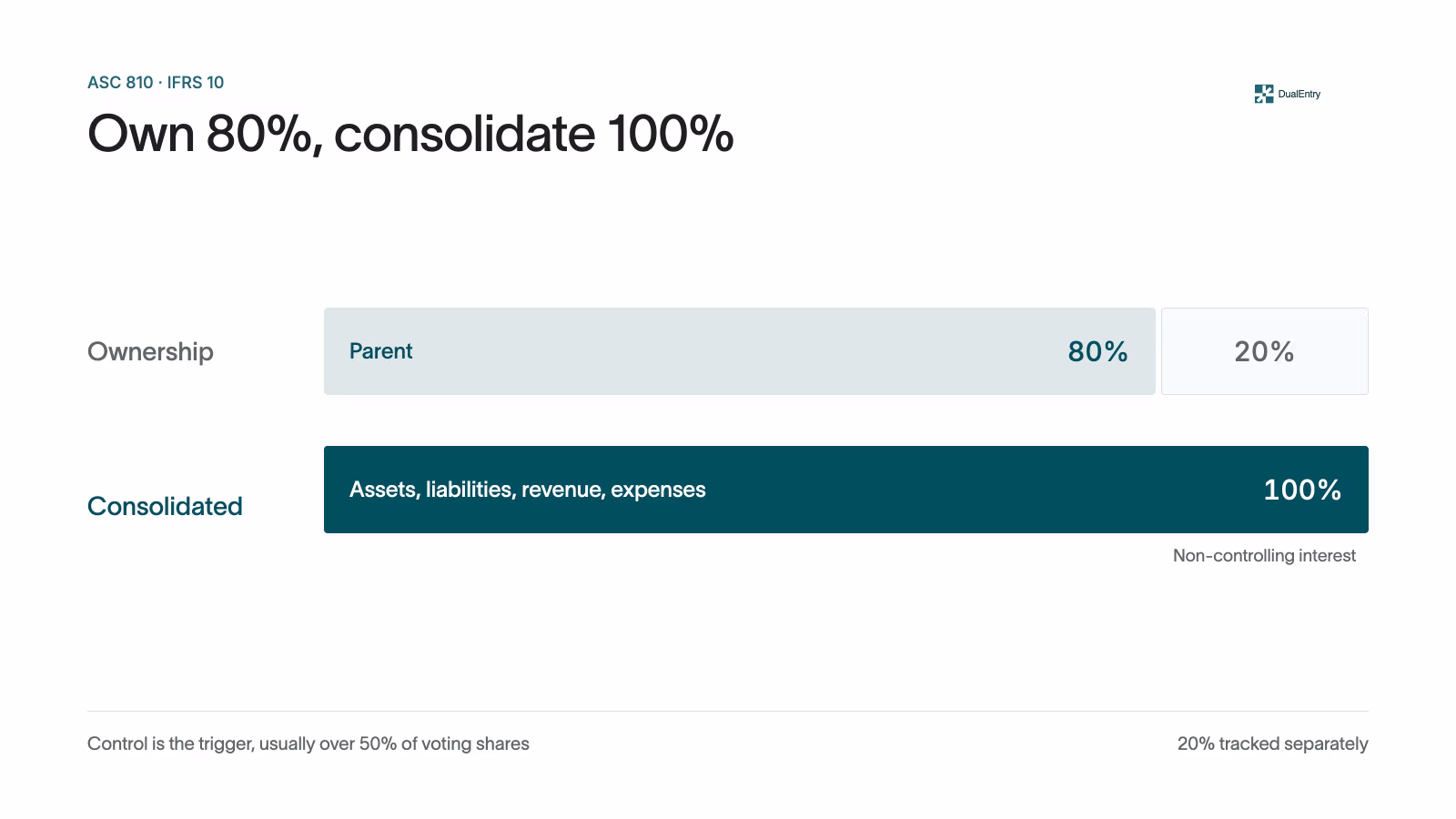Click the 20% minority ownership box
Viewport: 1456px width, 819px height.
pyautogui.click(x=1265, y=351)
